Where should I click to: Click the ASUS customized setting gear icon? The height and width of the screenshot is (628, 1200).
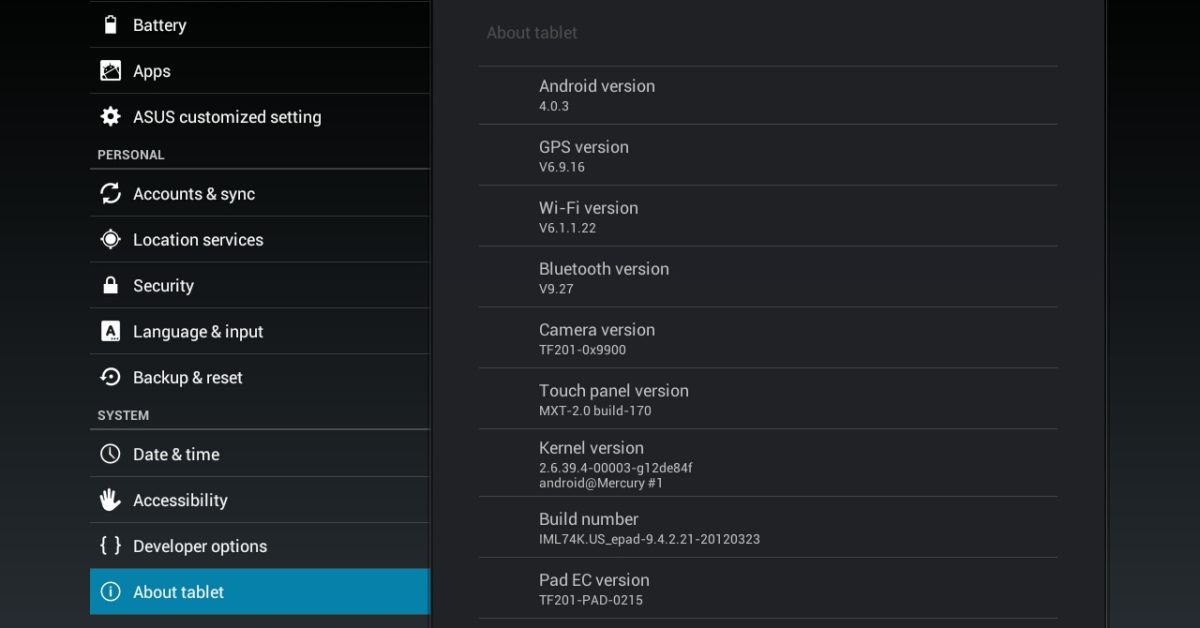pyautogui.click(x=111, y=117)
